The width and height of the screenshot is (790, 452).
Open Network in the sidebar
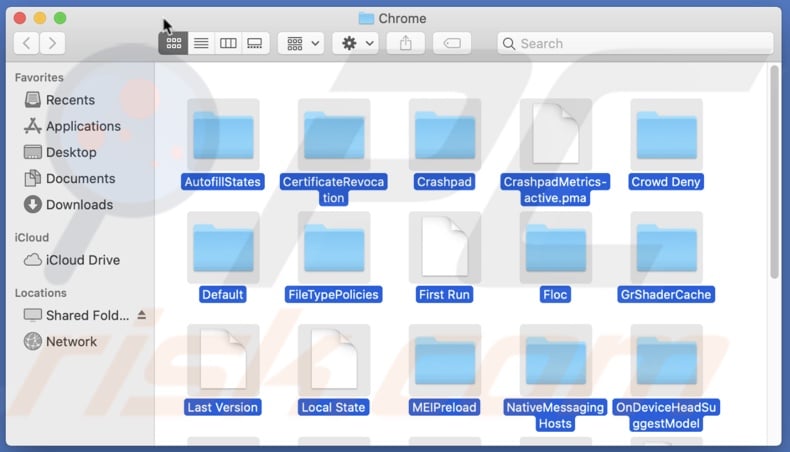pos(60,342)
